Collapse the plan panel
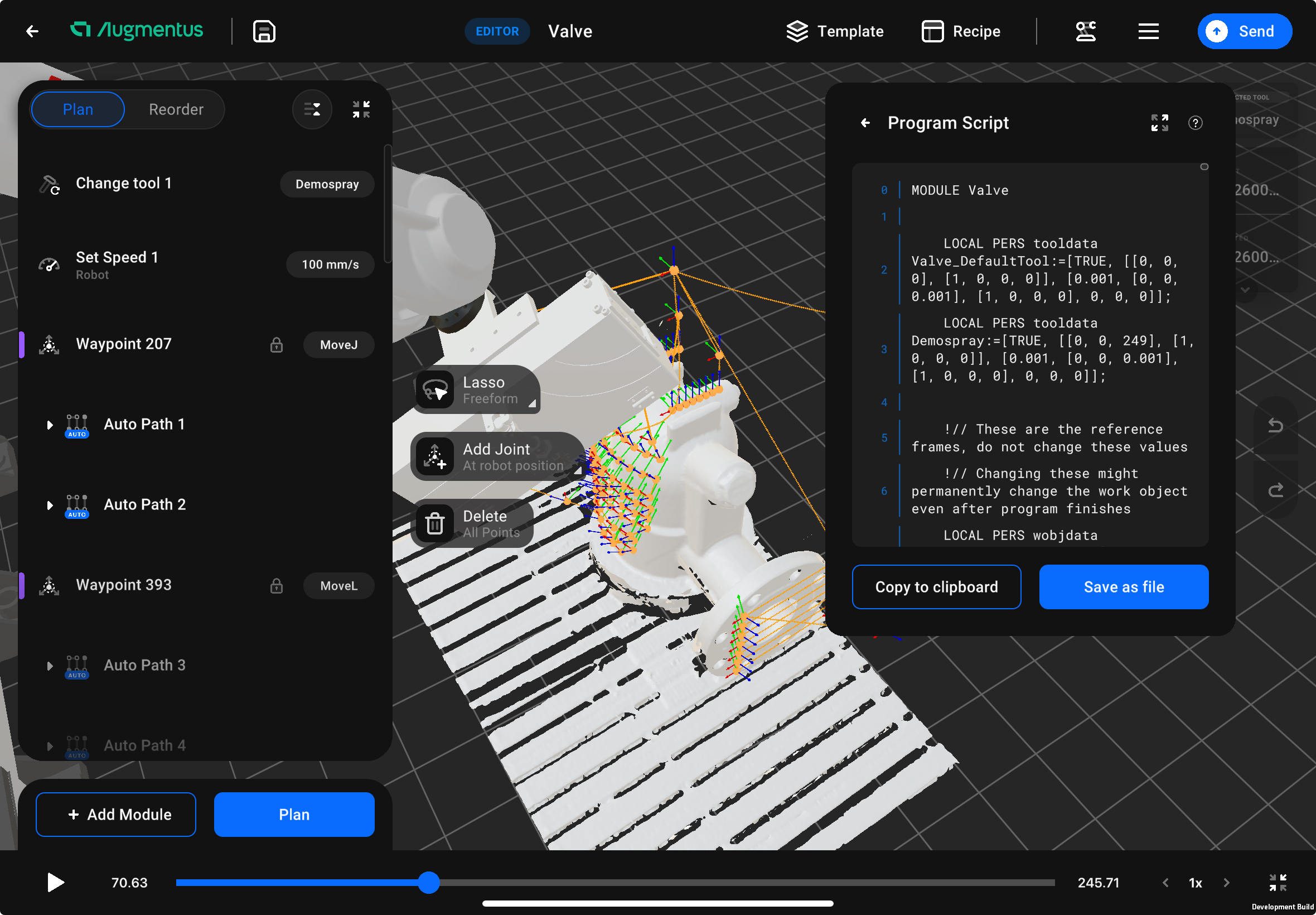Viewport: 1316px width, 915px height. pyautogui.click(x=361, y=109)
